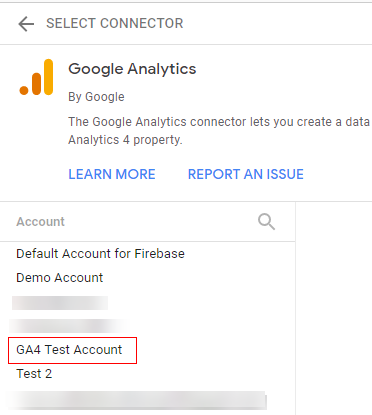This screenshot has width=372, height=415.
Task: Click the By Google author label
Action: tap(96, 97)
